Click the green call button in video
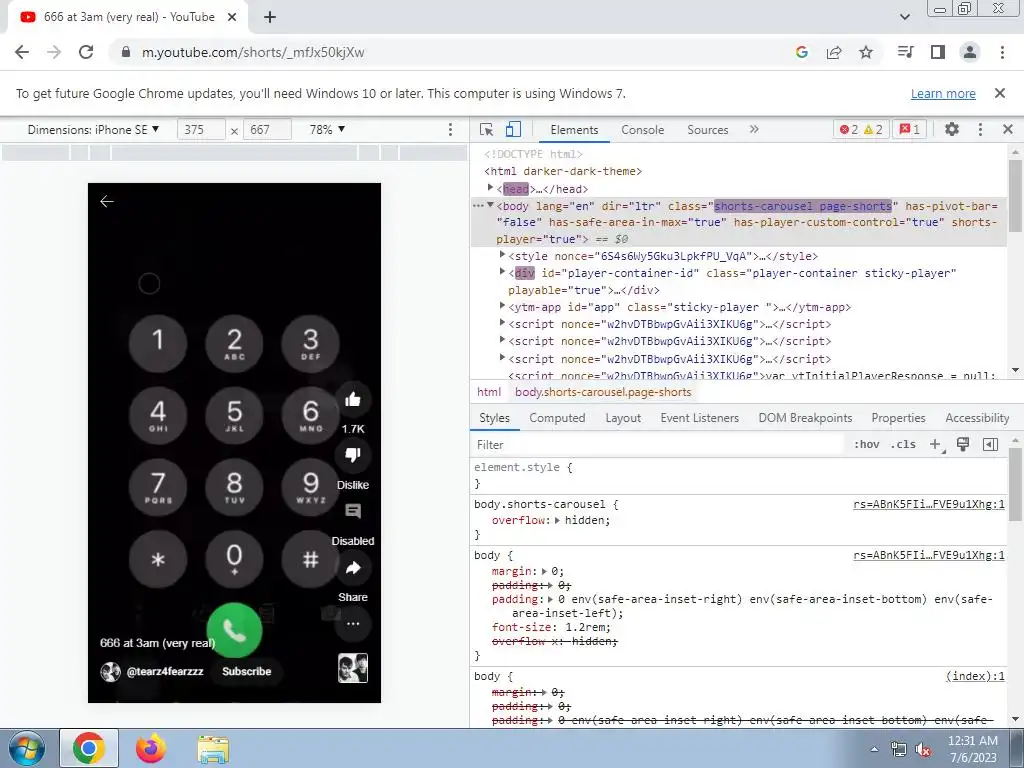 [x=234, y=630]
